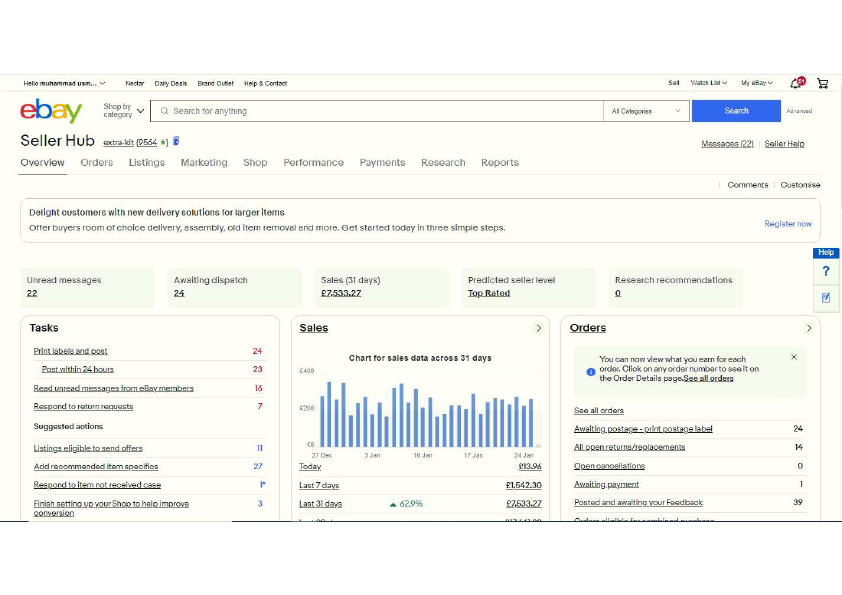Open Add recommended item specifics
Viewport: 842px width, 595px height.
click(96, 467)
